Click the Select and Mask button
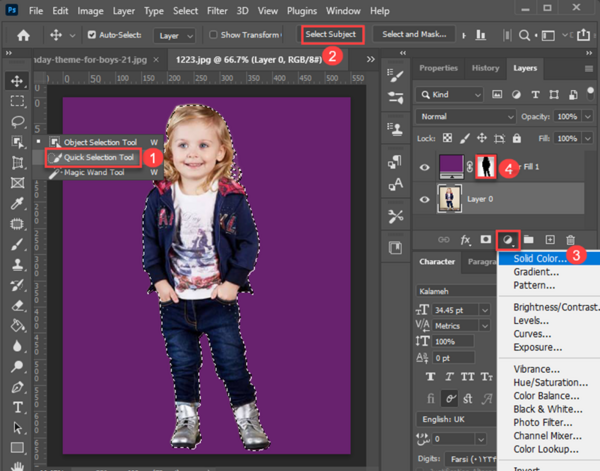 click(414, 34)
